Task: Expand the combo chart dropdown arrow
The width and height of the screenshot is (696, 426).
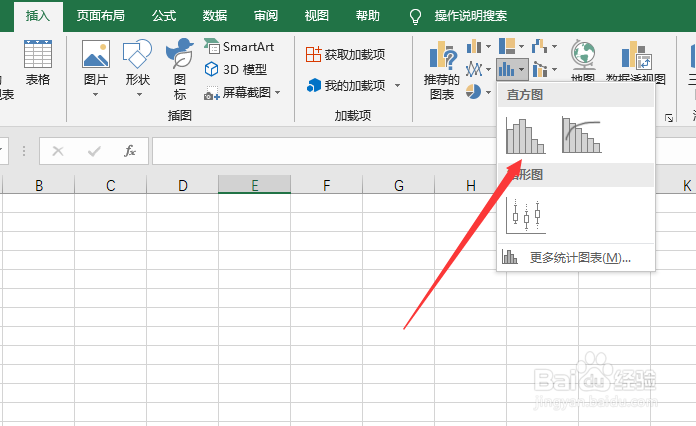Action: [x=554, y=69]
